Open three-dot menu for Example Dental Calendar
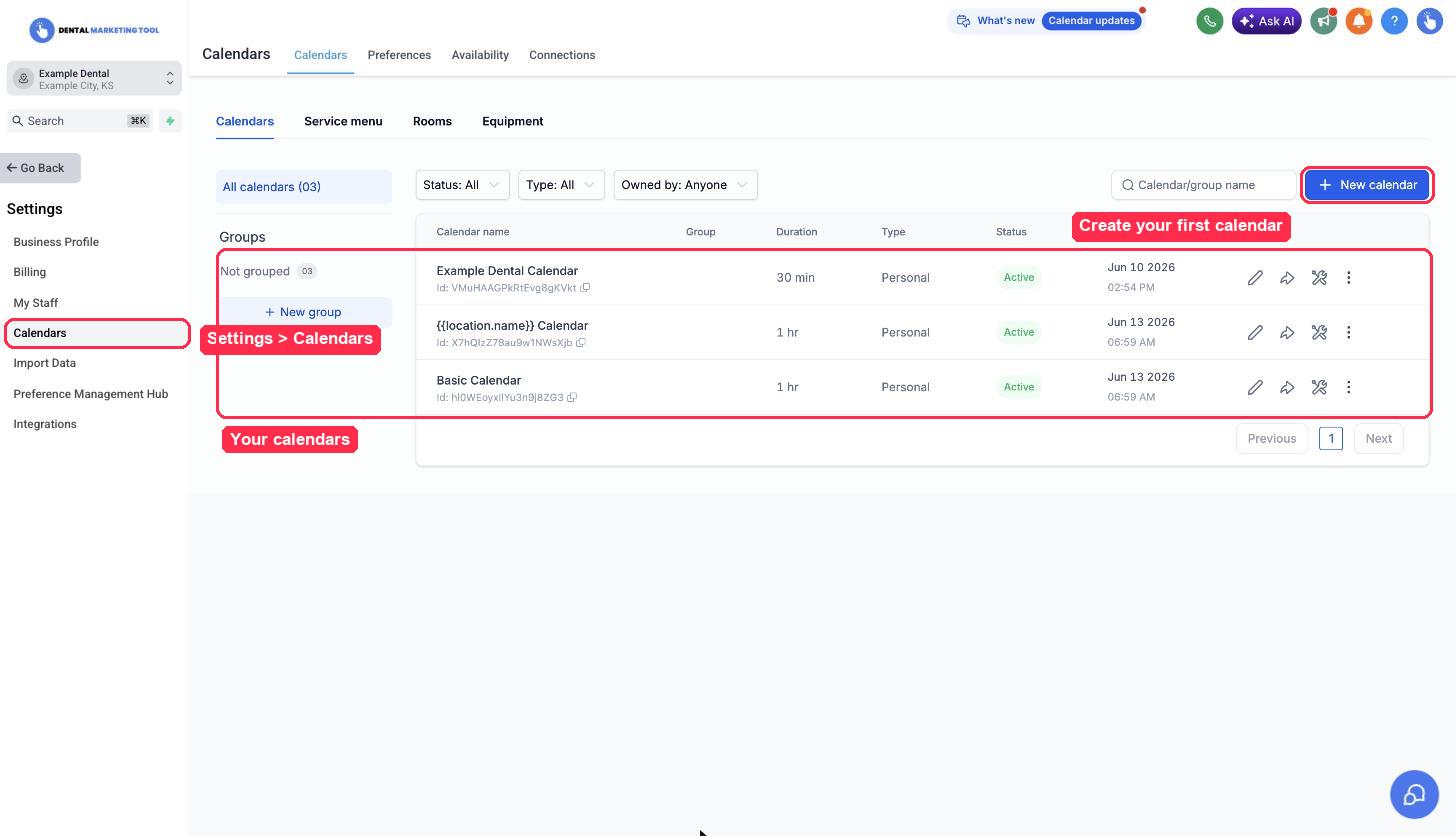1456x836 pixels. coord(1348,278)
